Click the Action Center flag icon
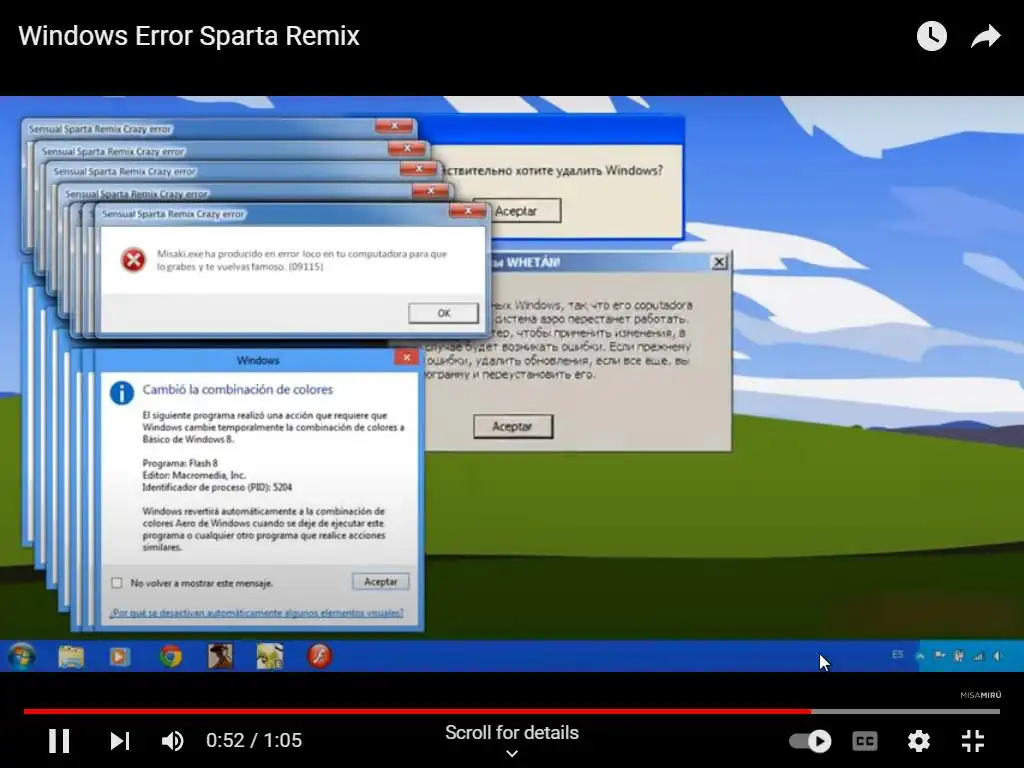 click(x=940, y=656)
